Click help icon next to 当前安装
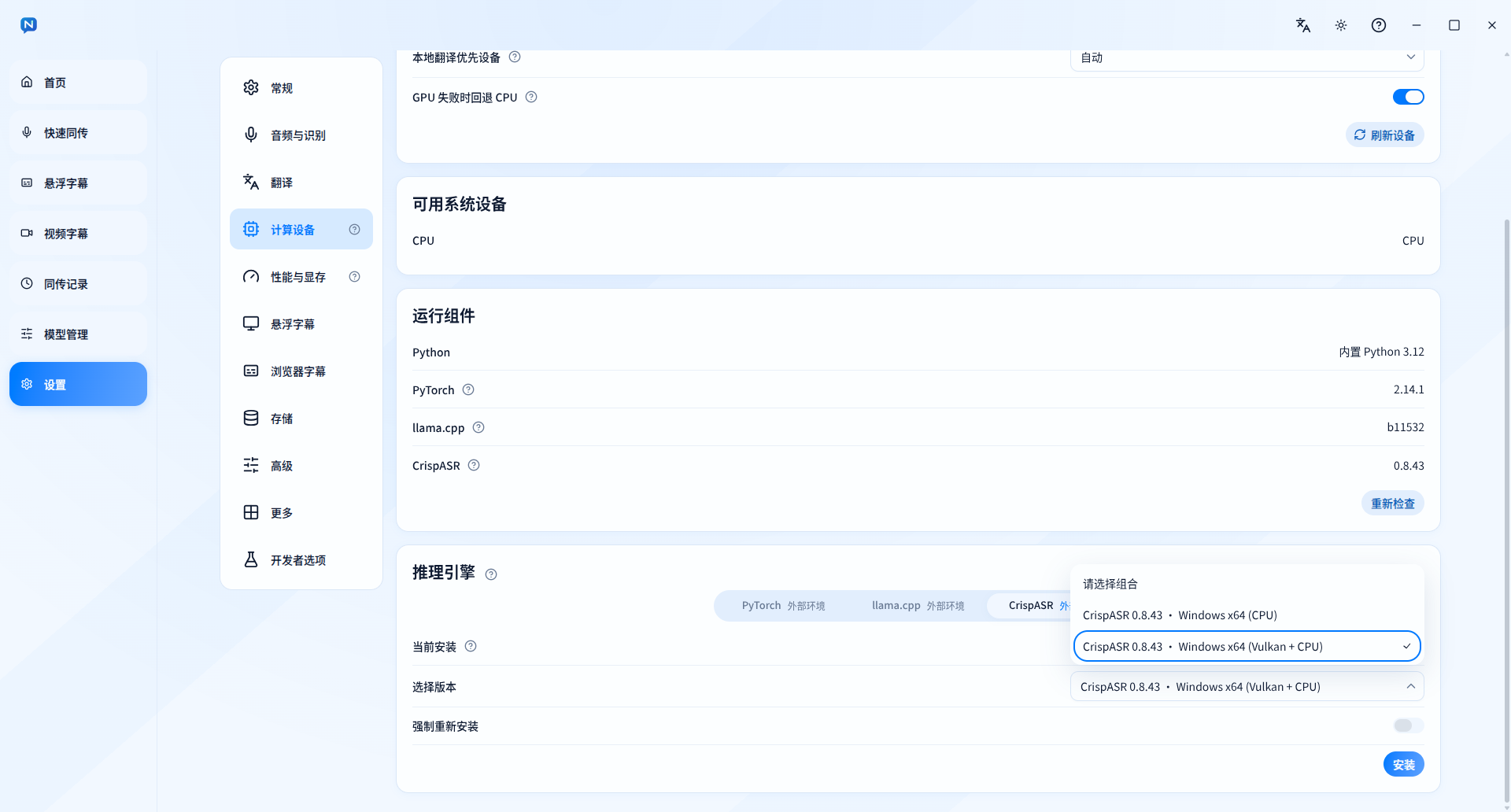Image resolution: width=1511 pixels, height=812 pixels. pyautogui.click(x=471, y=646)
